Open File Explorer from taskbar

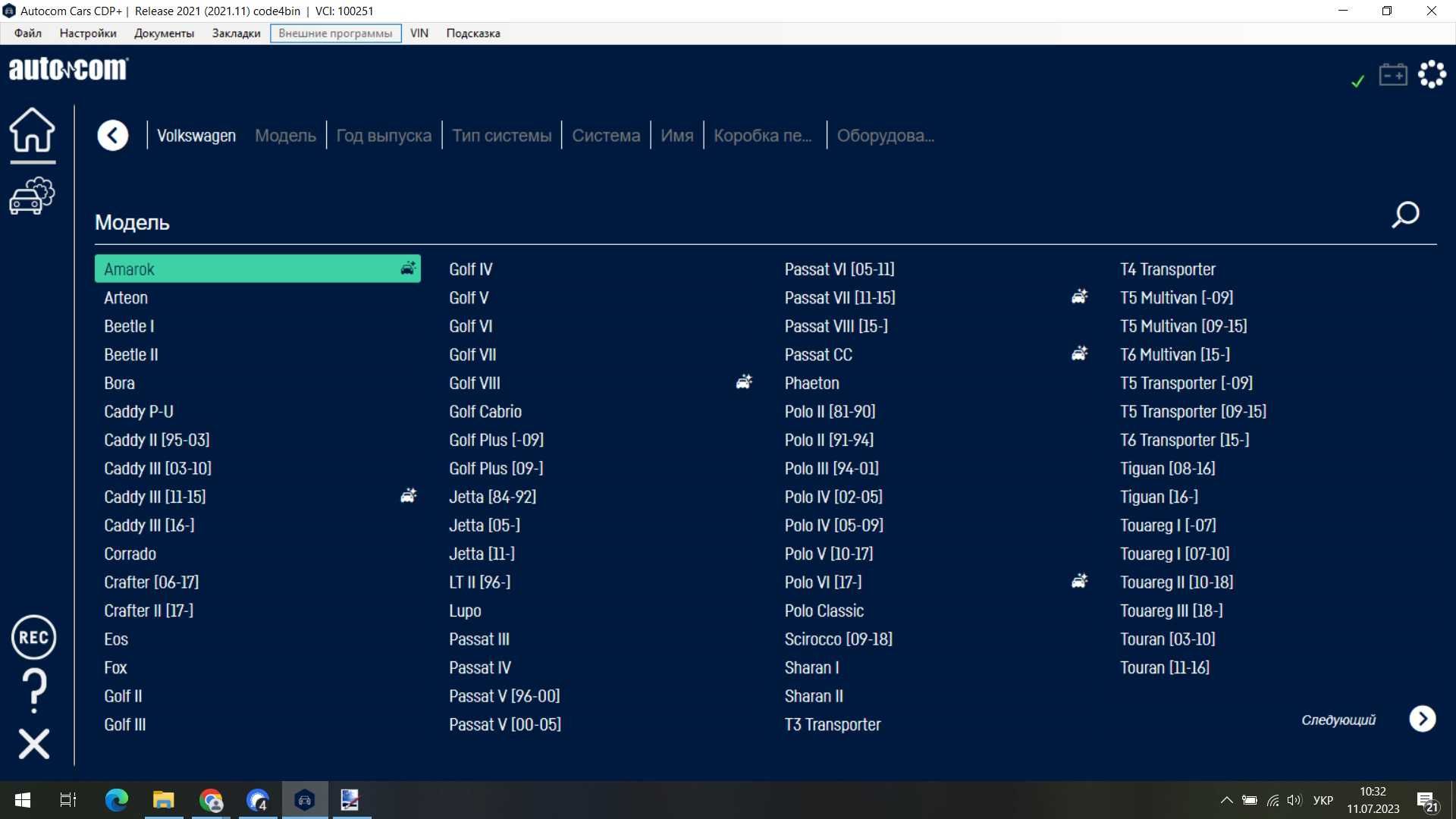[x=164, y=800]
